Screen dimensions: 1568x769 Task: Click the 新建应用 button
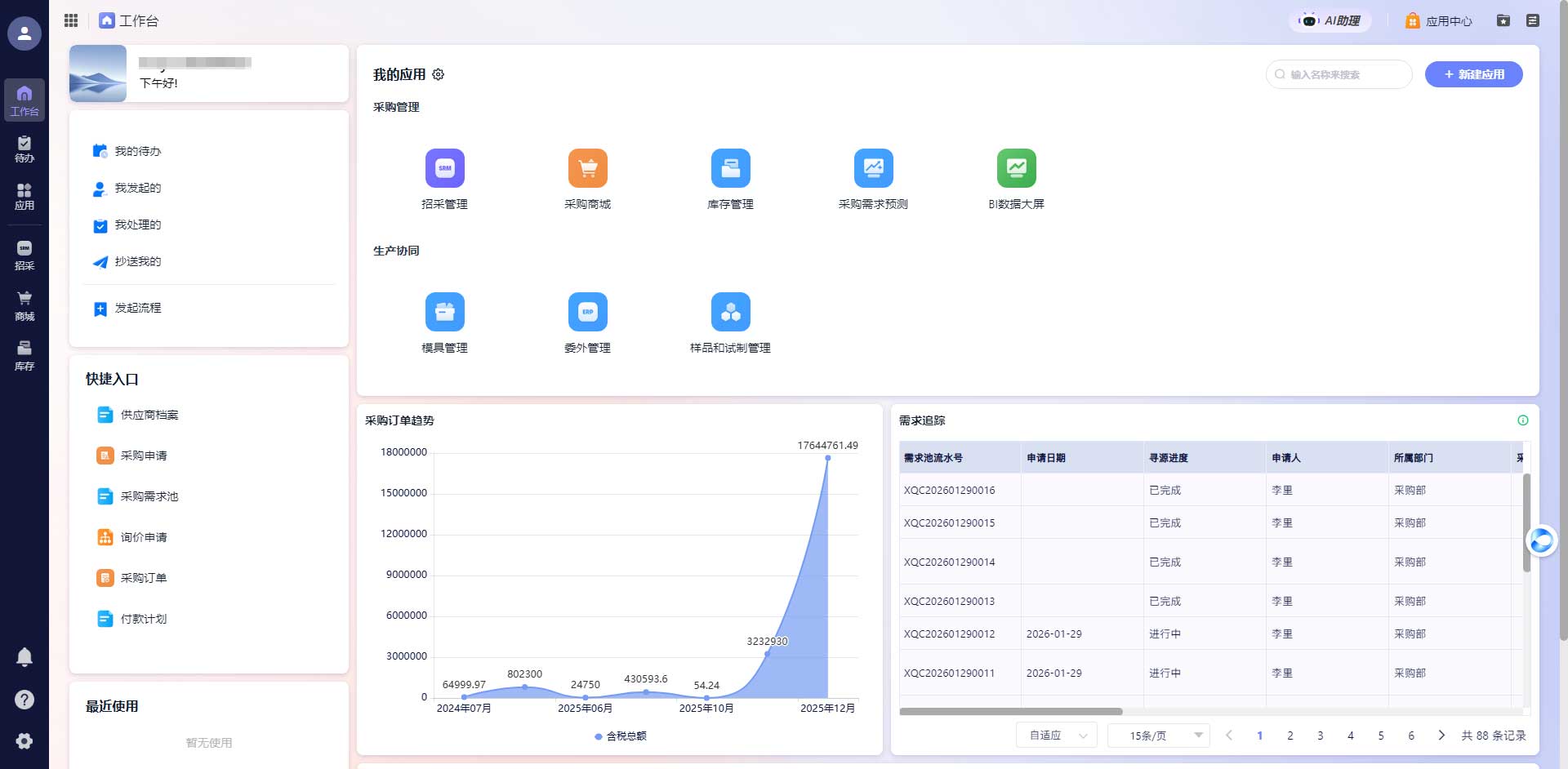point(1474,74)
